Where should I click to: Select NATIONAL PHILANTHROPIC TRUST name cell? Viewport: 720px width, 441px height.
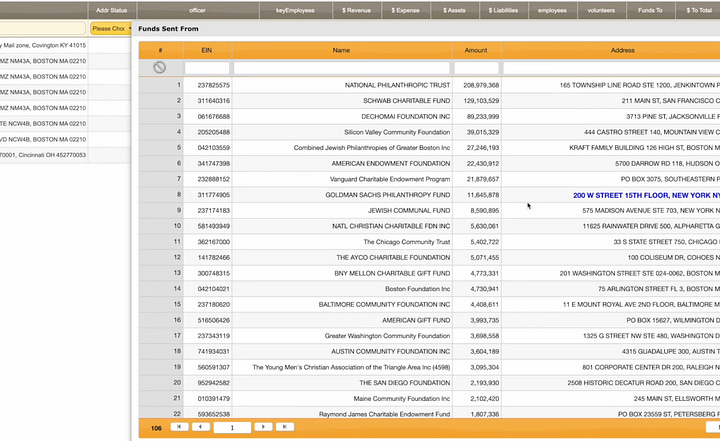tap(342, 85)
